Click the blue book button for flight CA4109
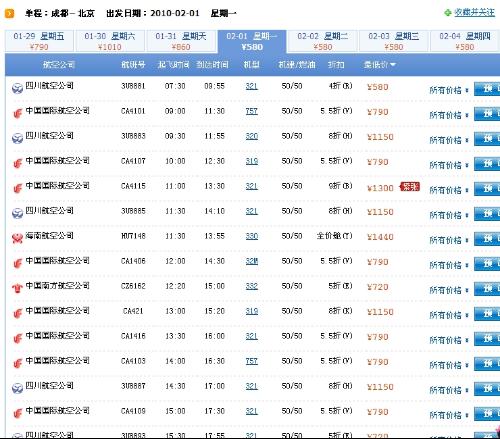500x439 pixels. [x=487, y=414]
